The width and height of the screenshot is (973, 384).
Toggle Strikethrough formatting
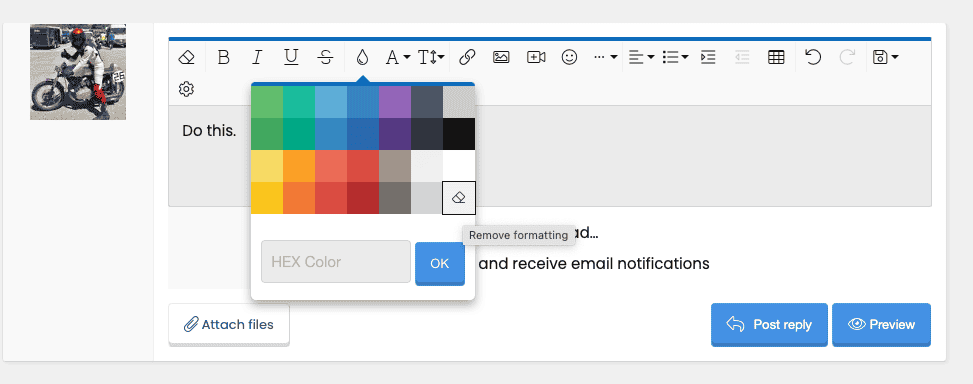(x=325, y=58)
